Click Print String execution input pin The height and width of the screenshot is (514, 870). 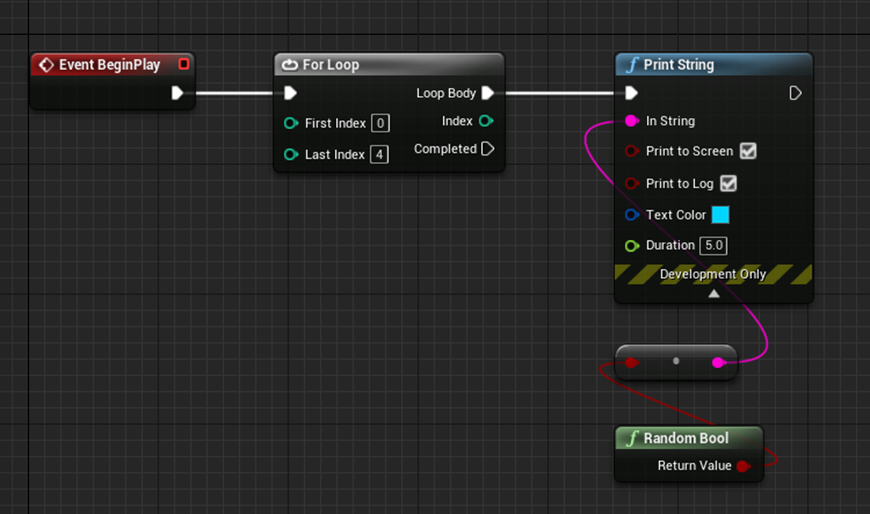(x=631, y=93)
